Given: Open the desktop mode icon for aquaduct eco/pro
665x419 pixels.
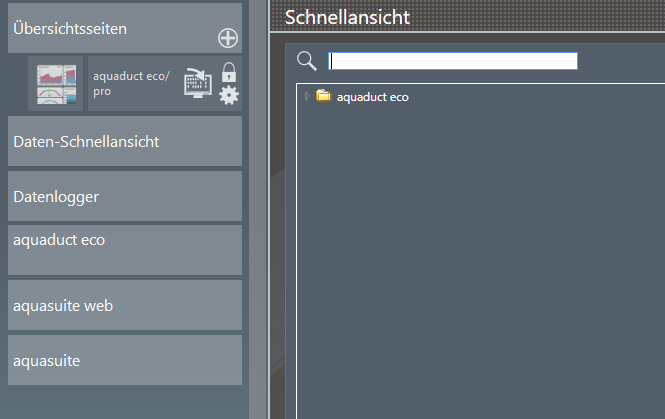Looking at the screenshot, I should (x=198, y=84).
